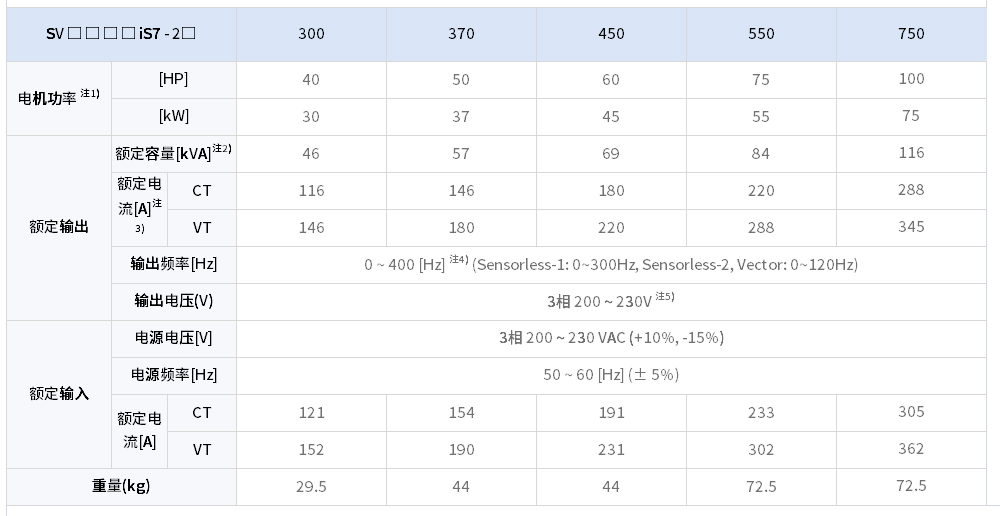Viewport: 1000px width, 516px height.
Task: Click the 3相 200~230V output voltage cell
Action: tap(611, 302)
